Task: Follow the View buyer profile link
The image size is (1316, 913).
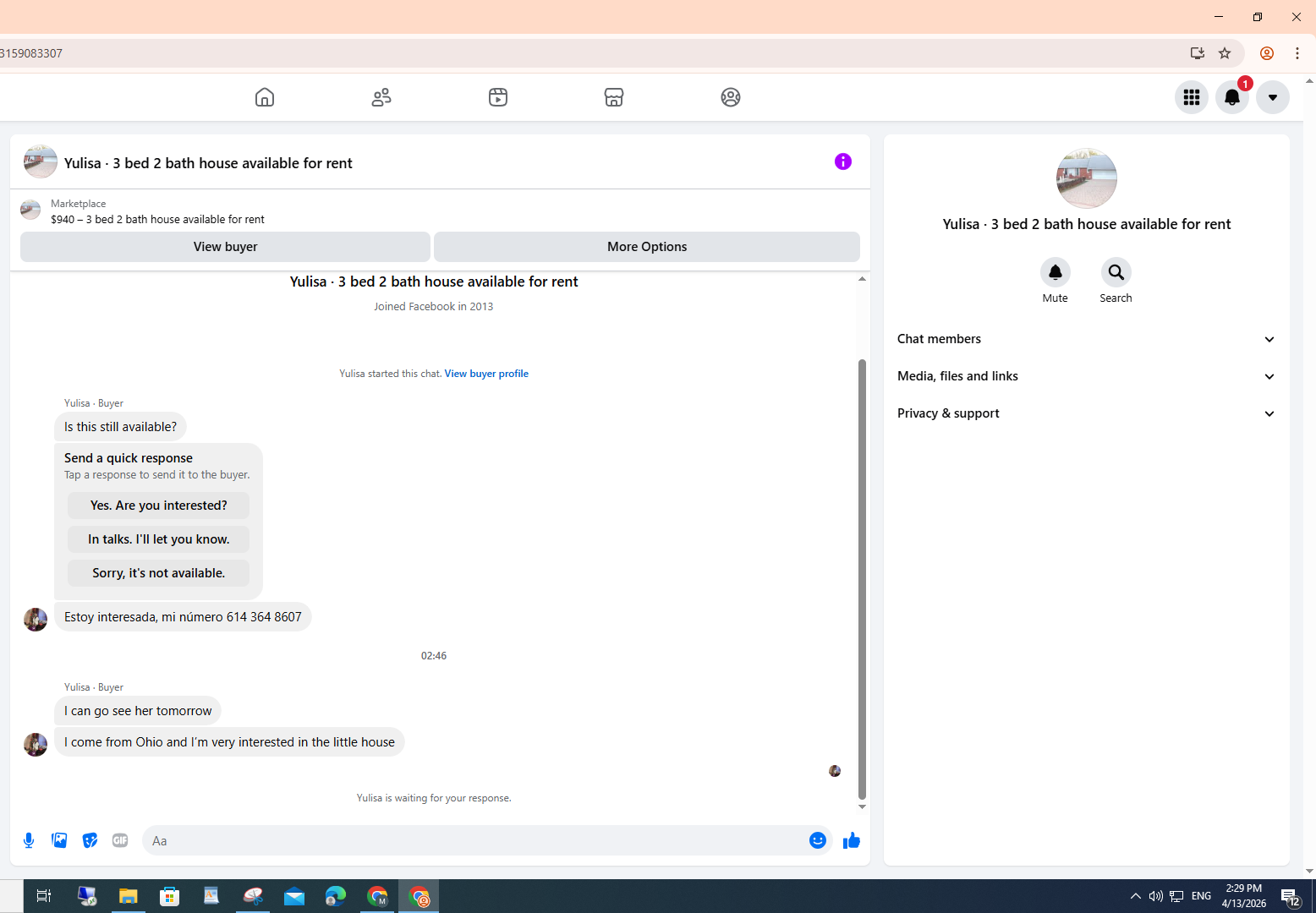Action: 486,374
